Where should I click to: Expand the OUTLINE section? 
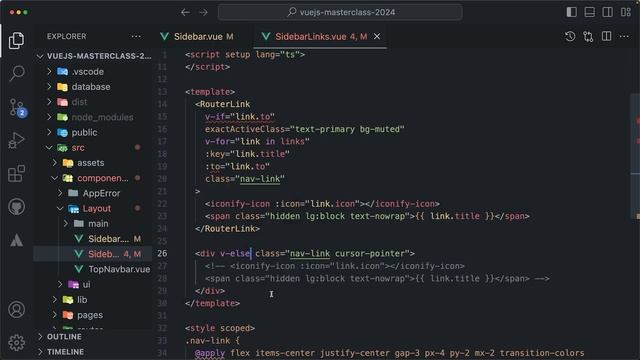93,337
